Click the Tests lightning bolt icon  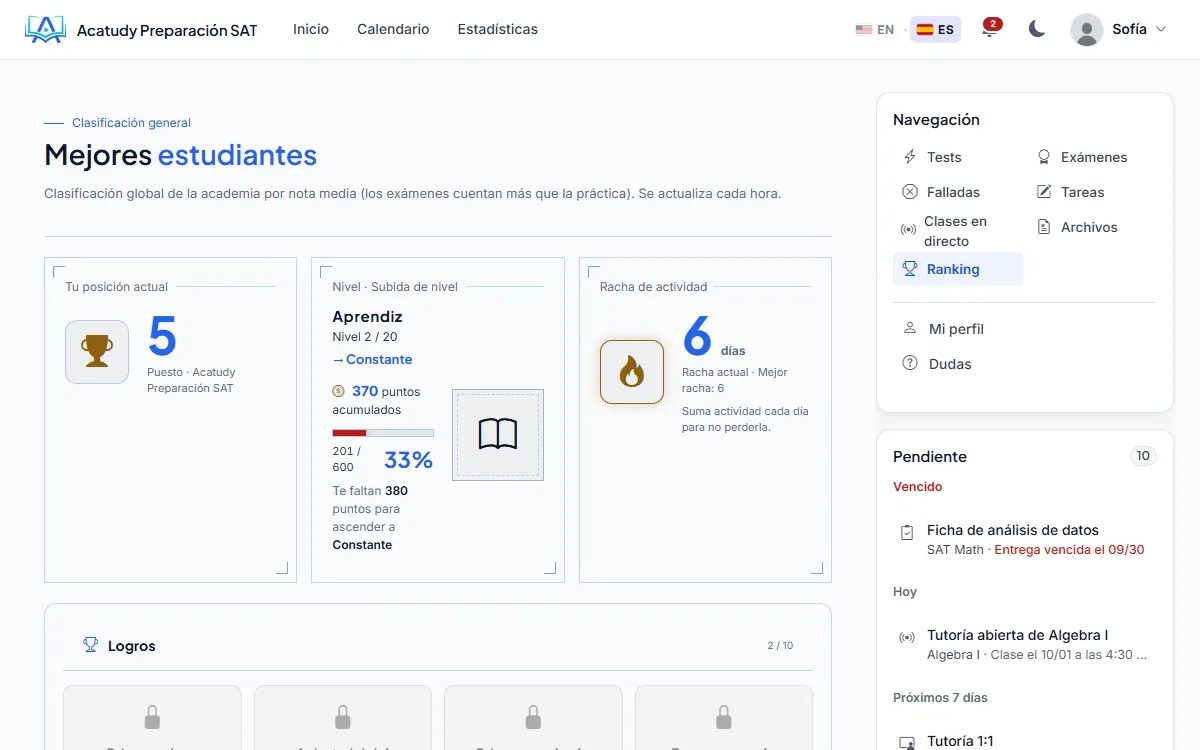[x=910, y=157]
